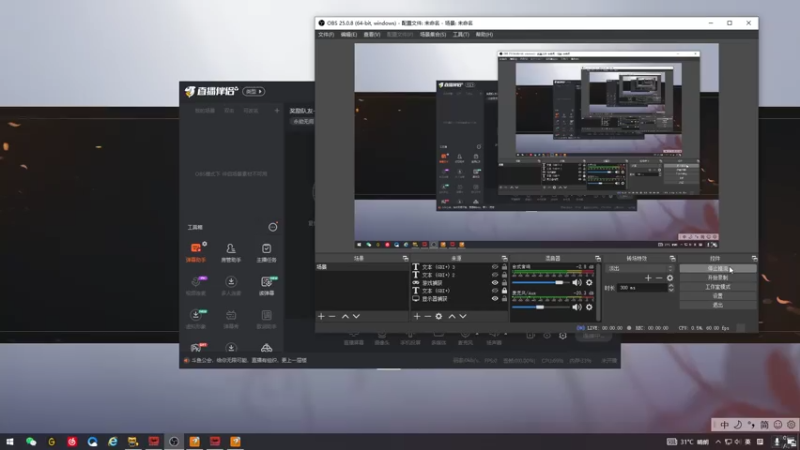Add a scene transition with plus icon

[648, 278]
